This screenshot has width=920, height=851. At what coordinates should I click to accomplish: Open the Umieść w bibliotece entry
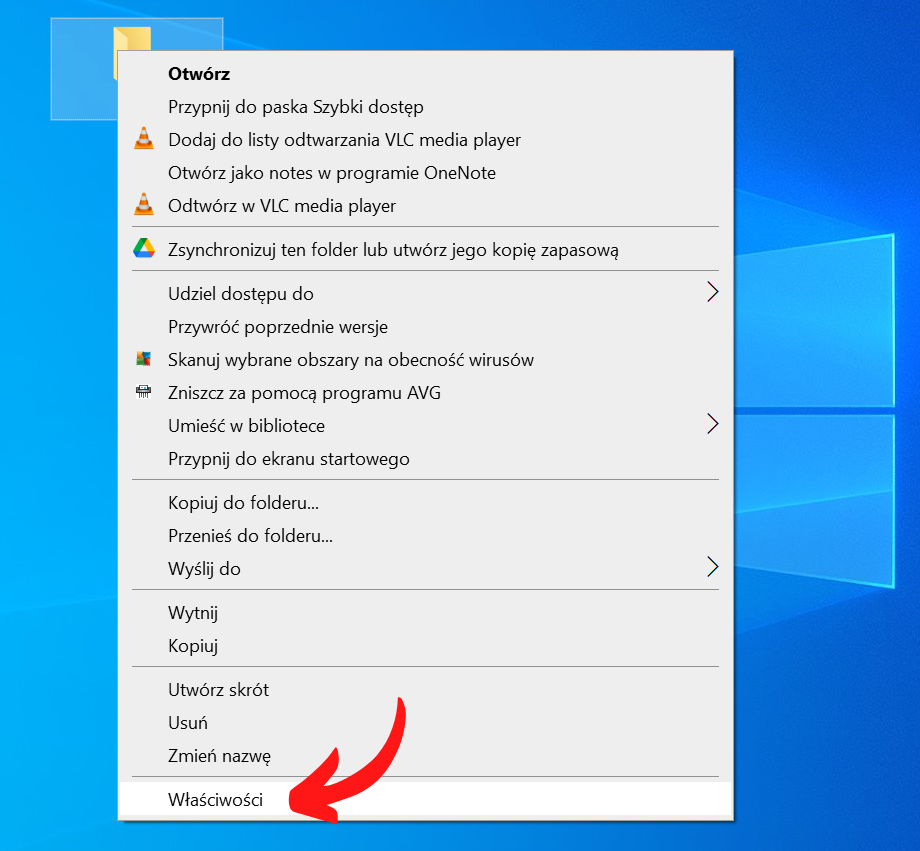[x=426, y=426]
